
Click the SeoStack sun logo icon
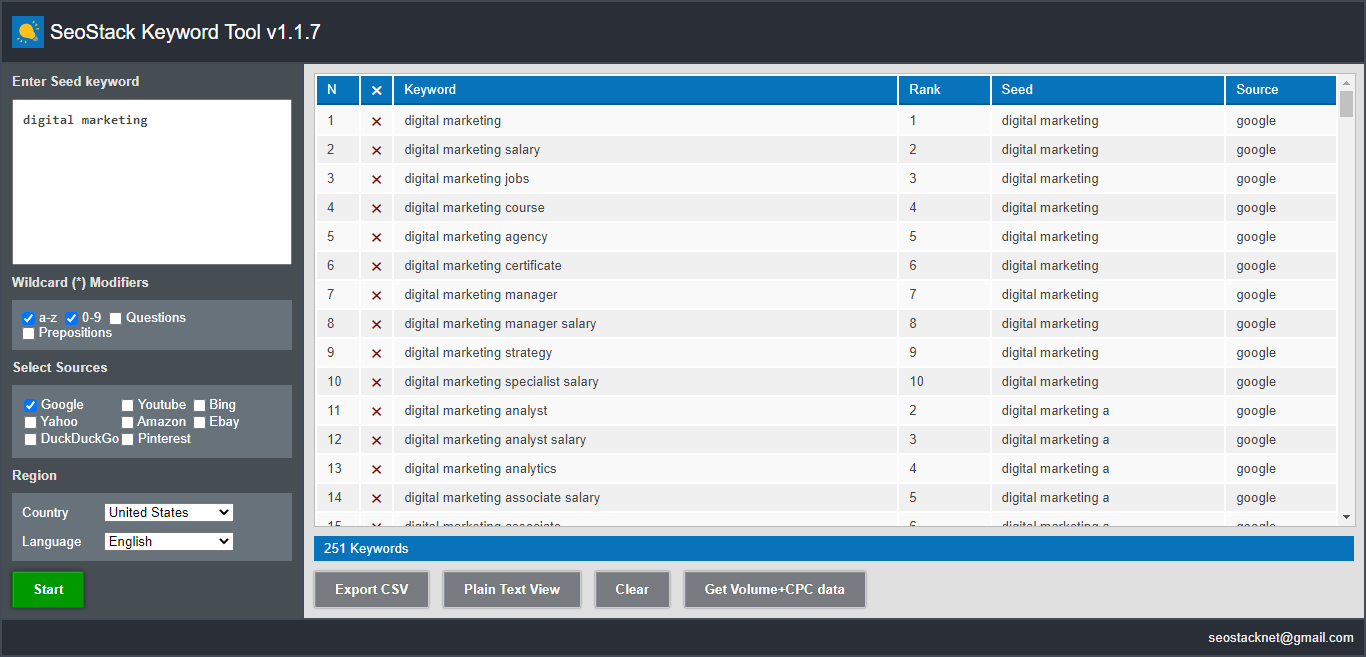27,31
